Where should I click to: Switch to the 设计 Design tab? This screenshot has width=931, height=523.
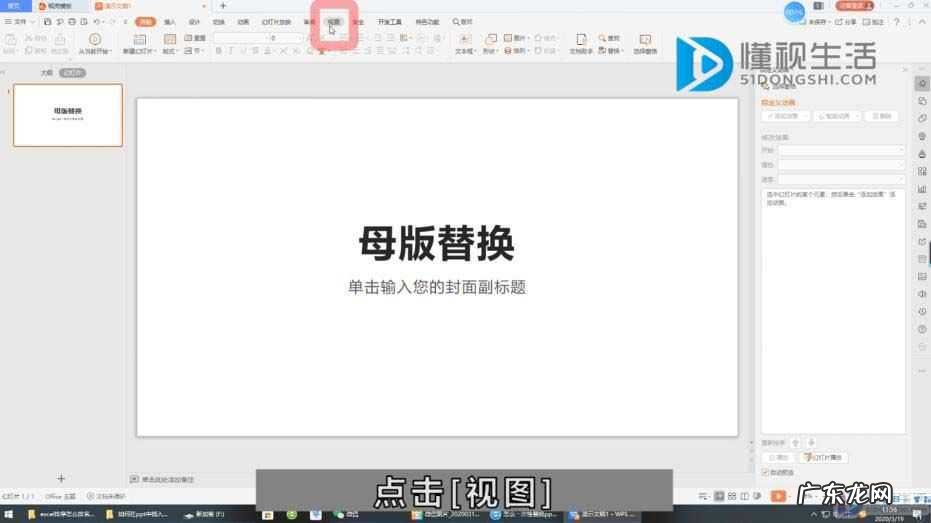tap(194, 22)
